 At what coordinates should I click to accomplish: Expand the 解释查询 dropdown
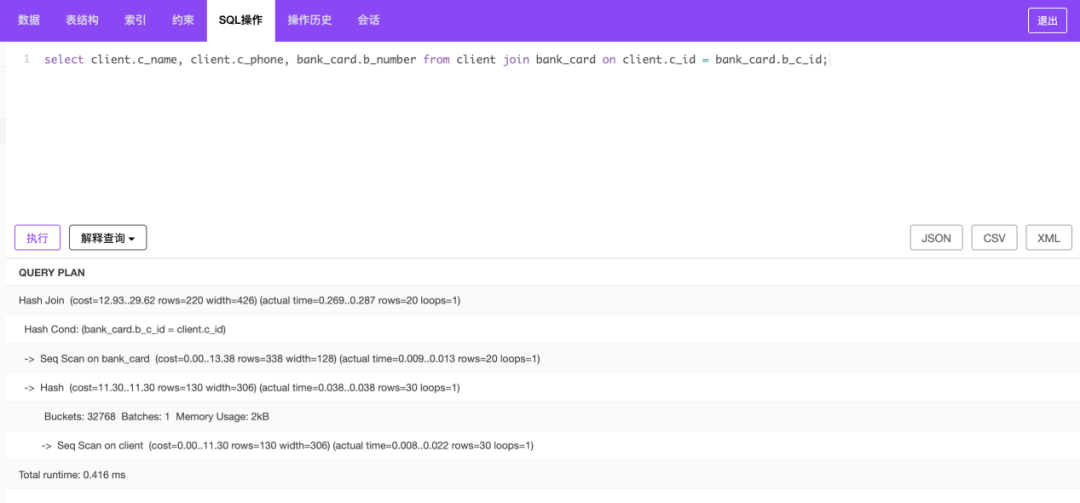108,238
